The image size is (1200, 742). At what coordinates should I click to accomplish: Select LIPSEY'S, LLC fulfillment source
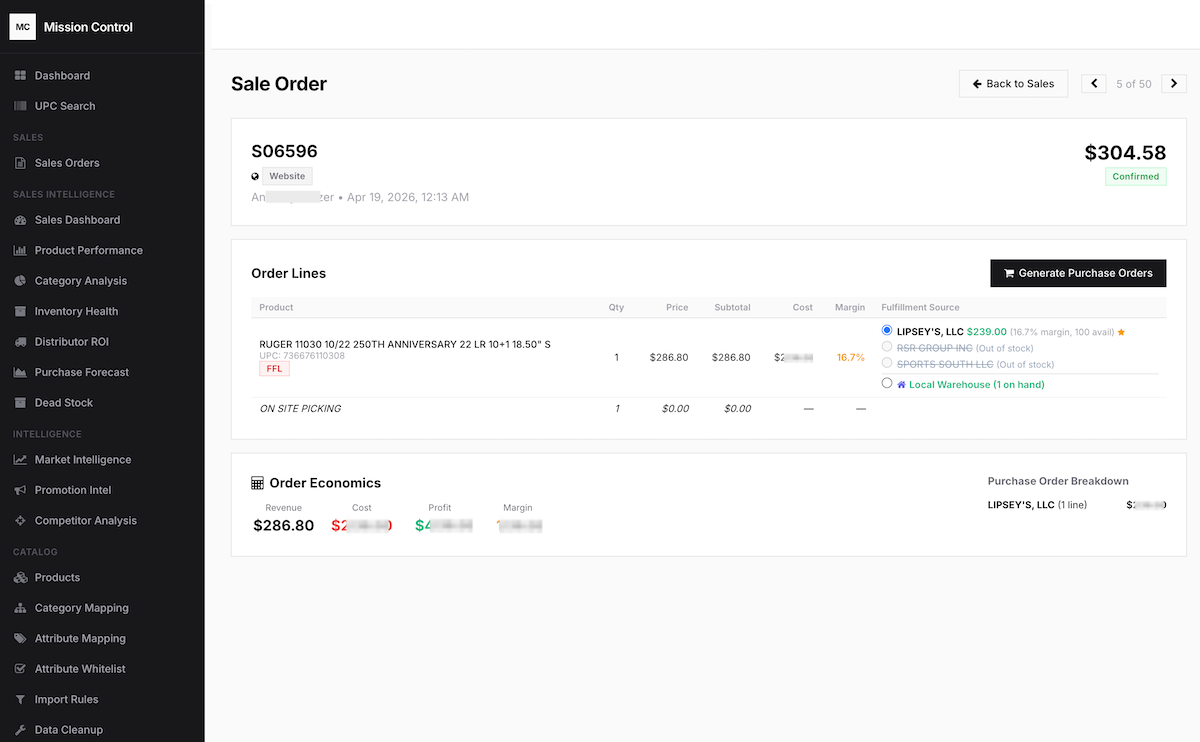(887, 330)
